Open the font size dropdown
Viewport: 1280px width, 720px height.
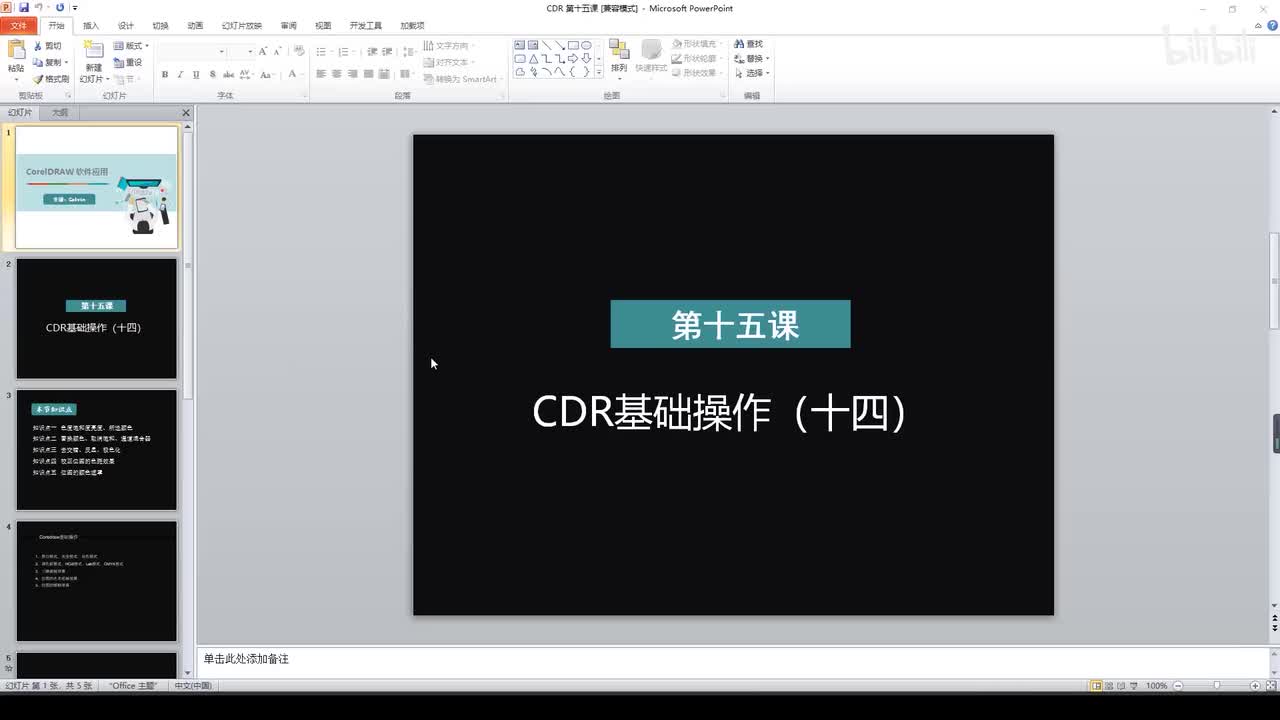250,51
